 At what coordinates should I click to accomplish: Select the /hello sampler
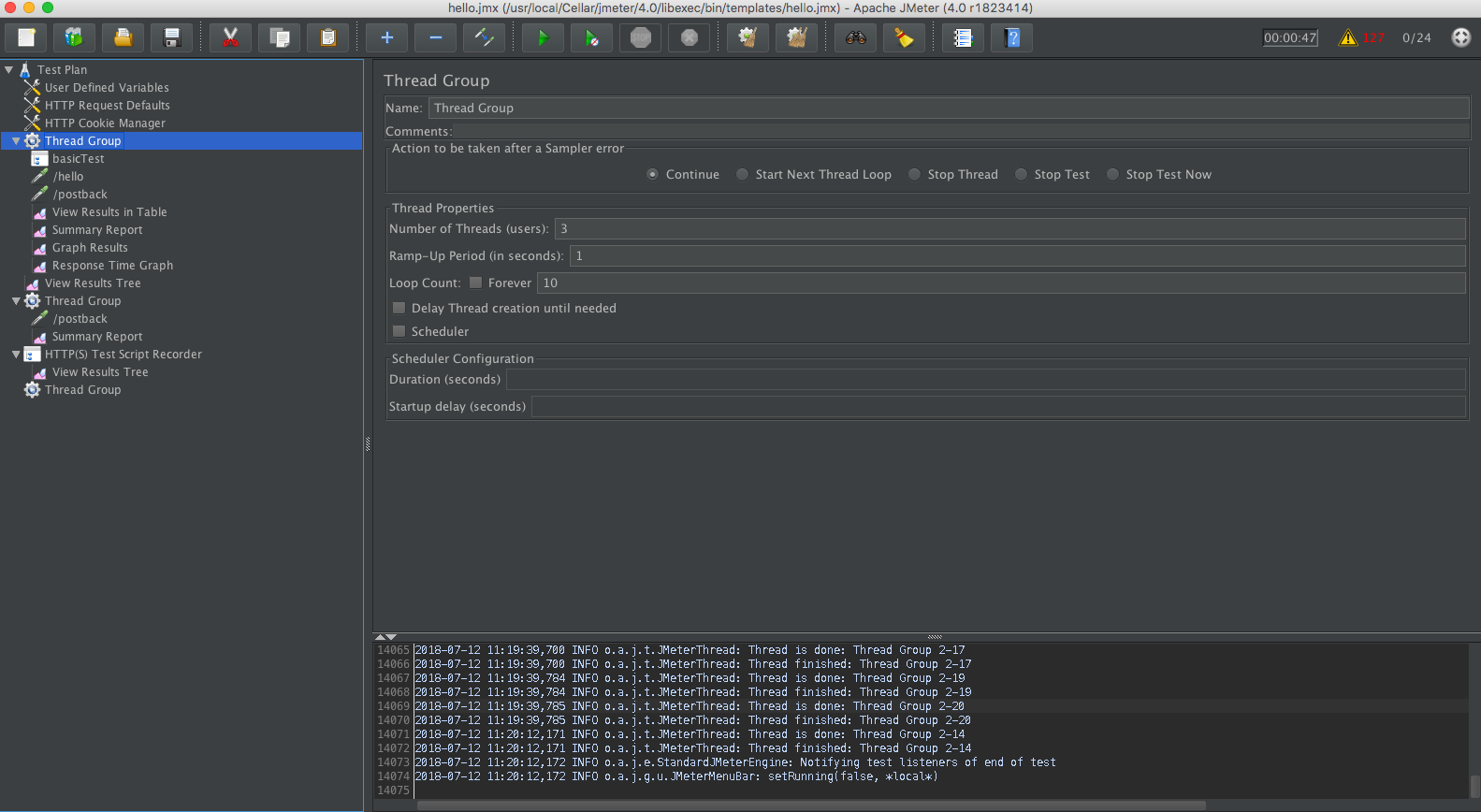[x=68, y=176]
